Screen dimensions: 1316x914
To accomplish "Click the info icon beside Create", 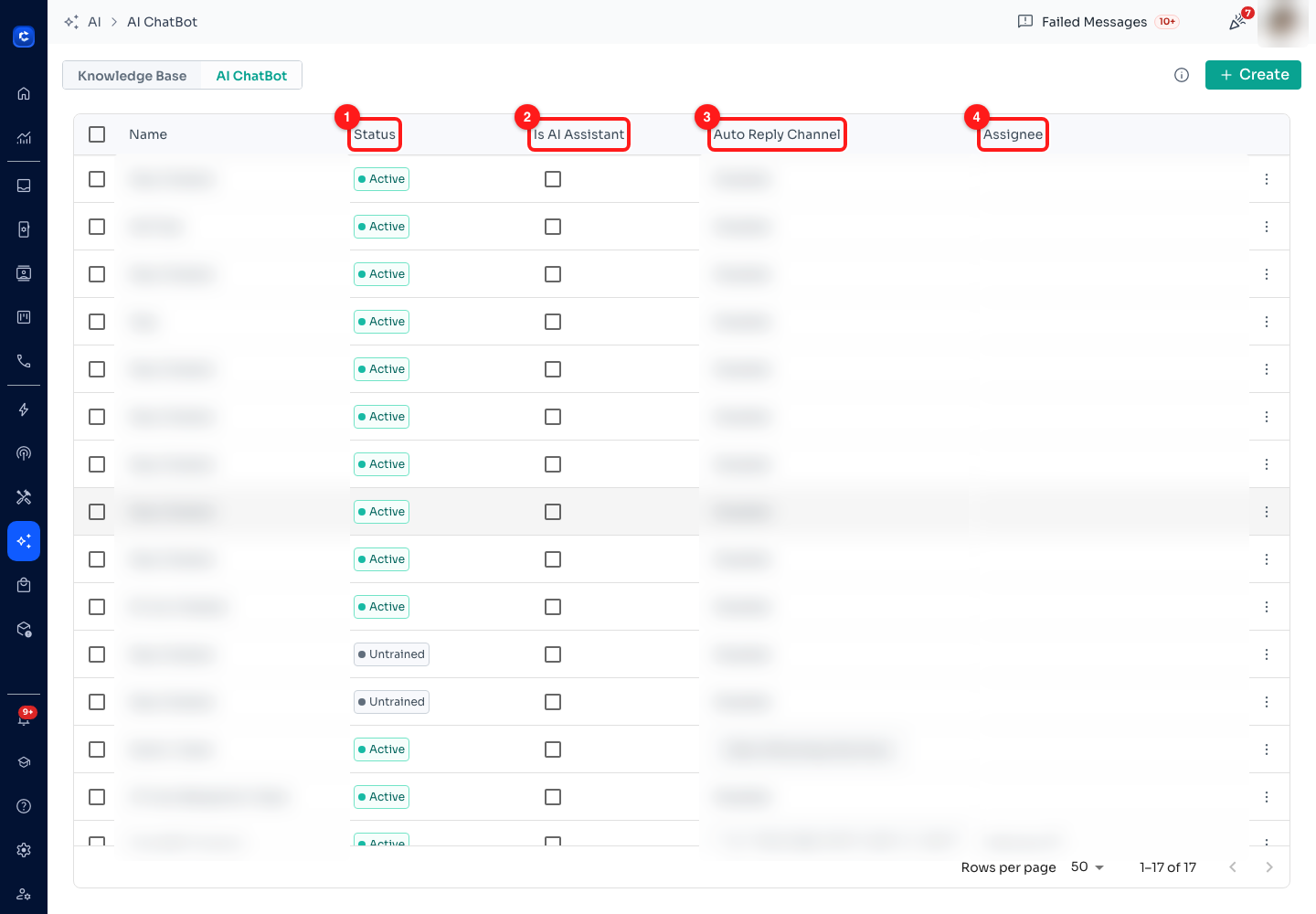I will (x=1182, y=75).
